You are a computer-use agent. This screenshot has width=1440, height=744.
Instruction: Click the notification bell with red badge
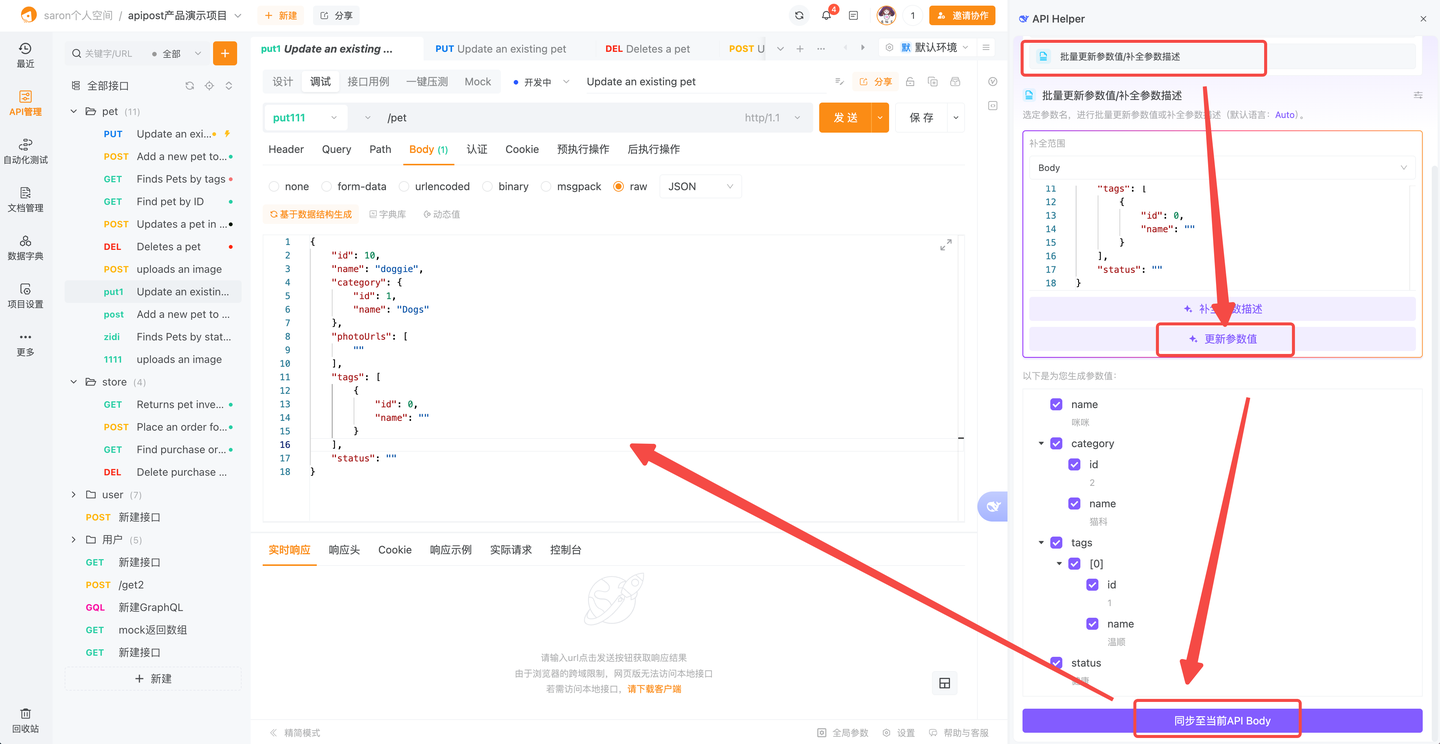826,15
